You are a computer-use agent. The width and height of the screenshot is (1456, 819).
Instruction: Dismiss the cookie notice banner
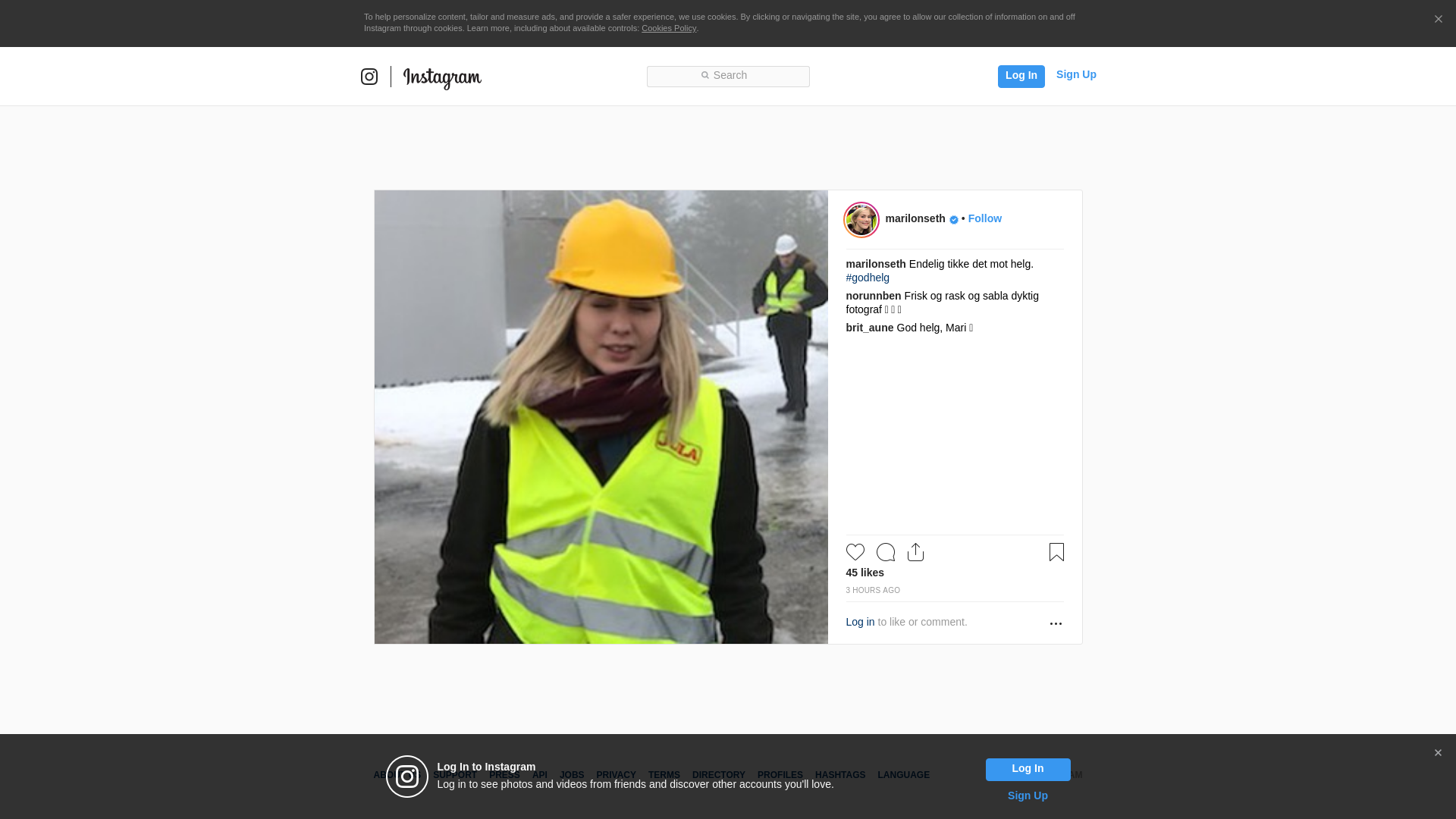click(x=1438, y=20)
